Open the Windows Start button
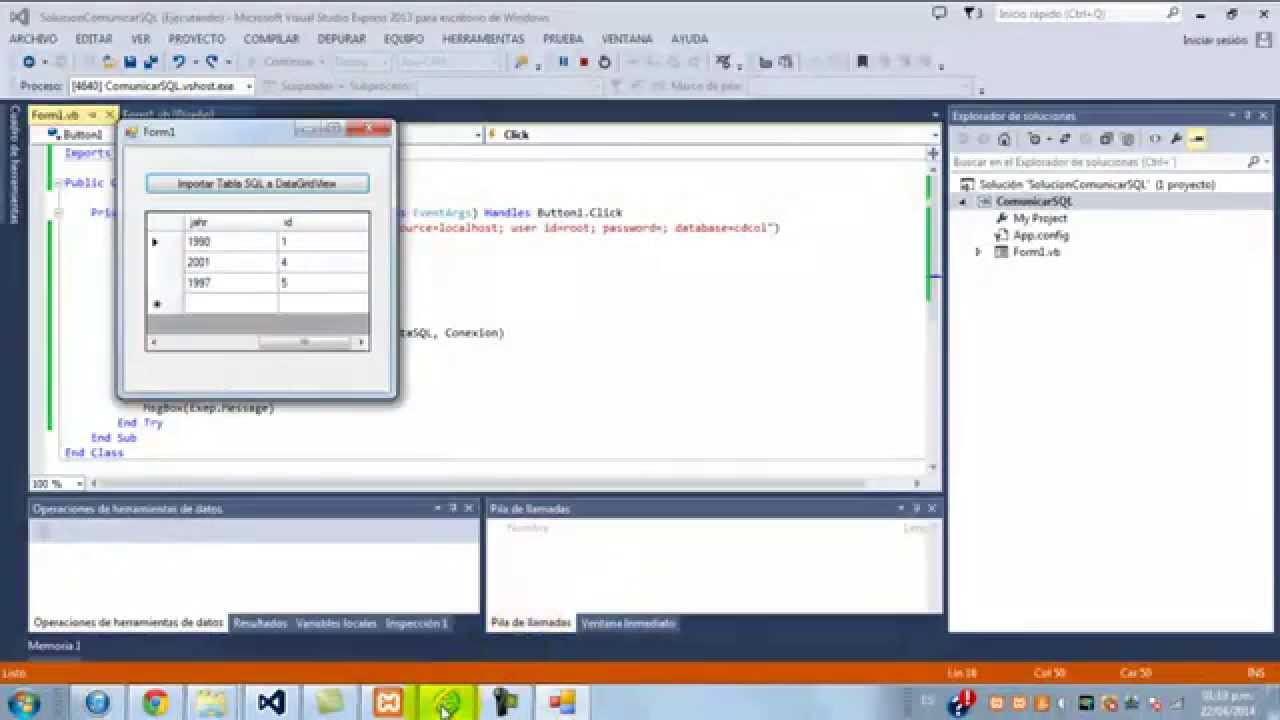Image resolution: width=1280 pixels, height=720 pixels. tap(22, 702)
